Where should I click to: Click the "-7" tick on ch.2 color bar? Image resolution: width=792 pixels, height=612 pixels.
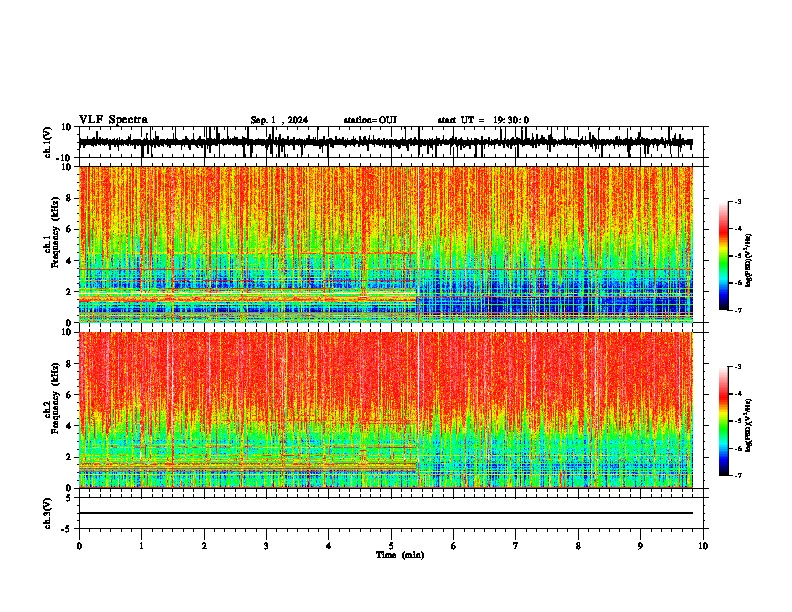(737, 475)
